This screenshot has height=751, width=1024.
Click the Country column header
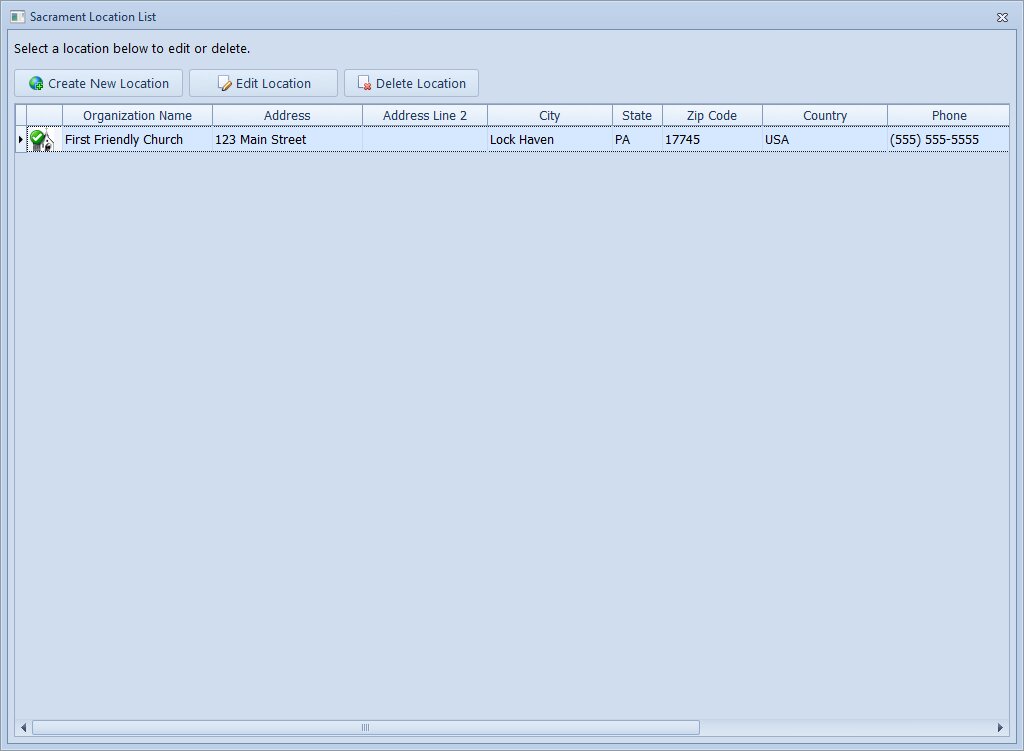[x=825, y=116]
